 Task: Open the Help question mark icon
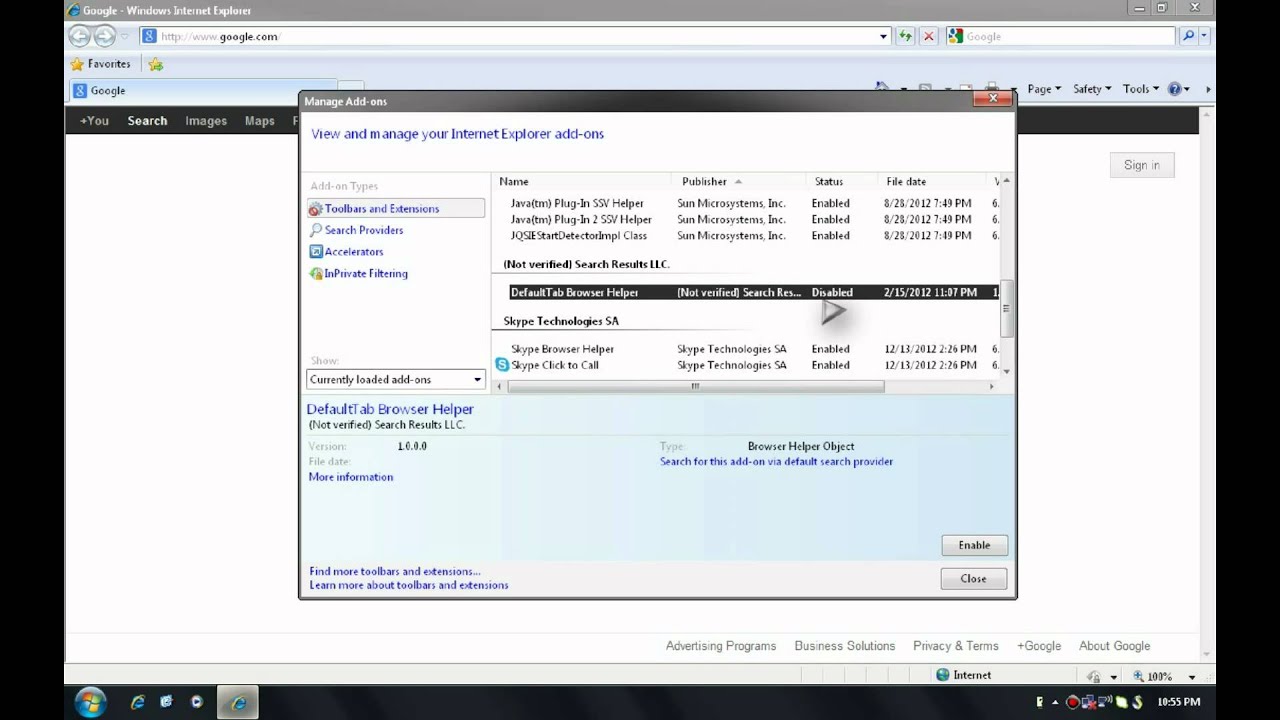1175,89
